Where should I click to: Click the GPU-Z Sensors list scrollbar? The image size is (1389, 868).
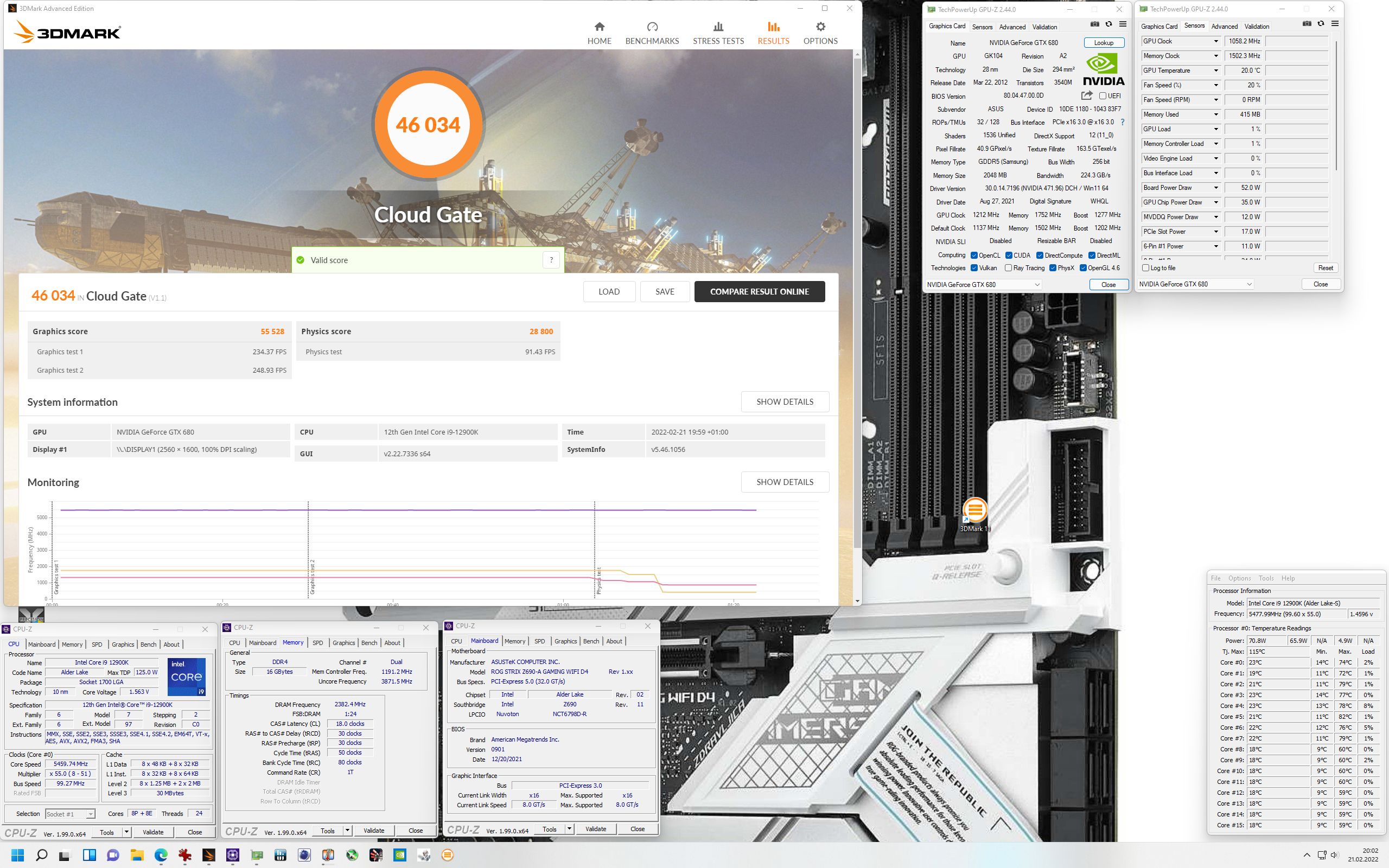pyautogui.click(x=1336, y=106)
